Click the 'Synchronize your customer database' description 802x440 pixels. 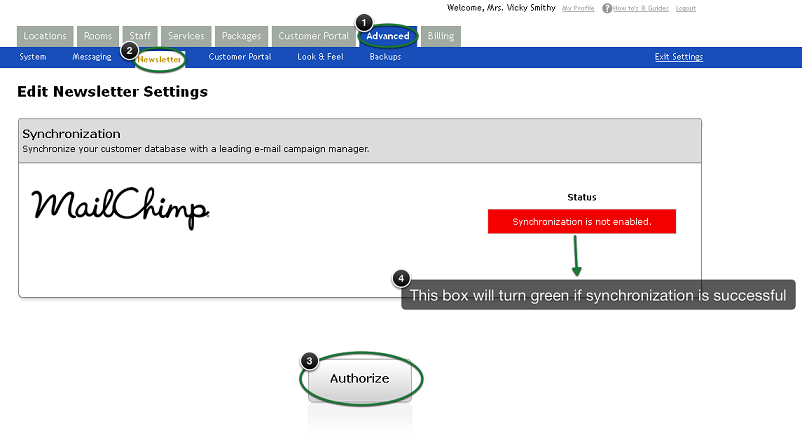coord(195,149)
